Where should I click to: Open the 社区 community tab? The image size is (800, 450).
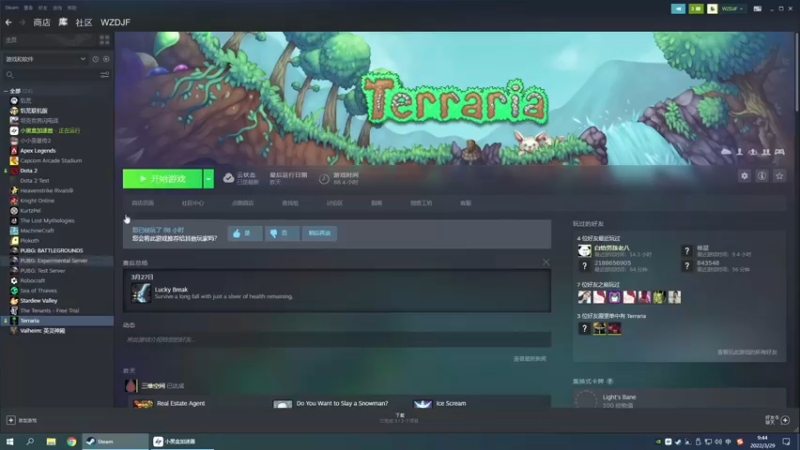click(x=84, y=22)
